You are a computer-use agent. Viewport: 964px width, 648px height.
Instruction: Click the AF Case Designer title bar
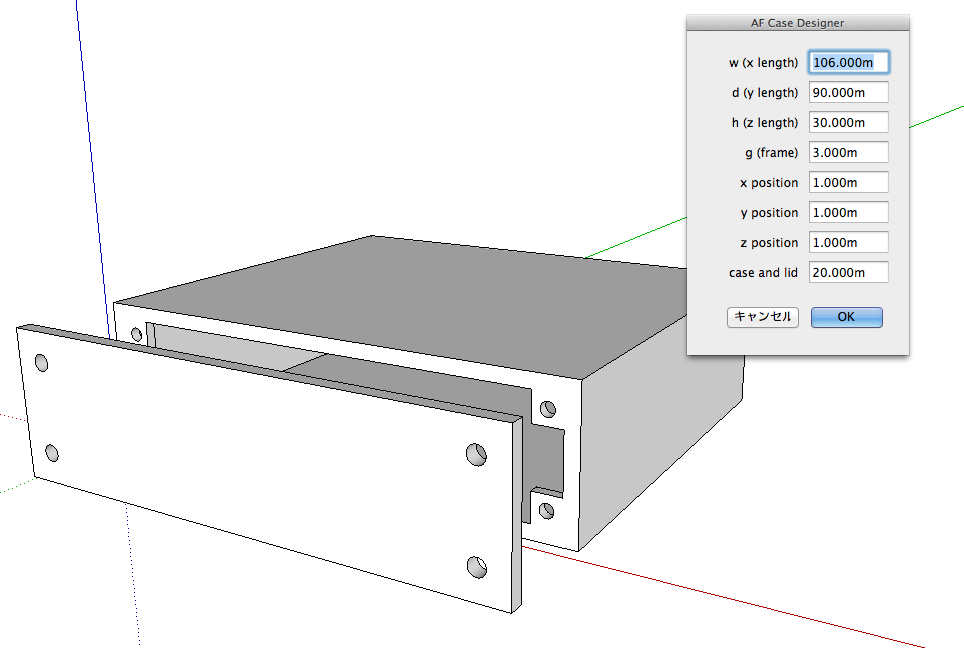pos(797,23)
